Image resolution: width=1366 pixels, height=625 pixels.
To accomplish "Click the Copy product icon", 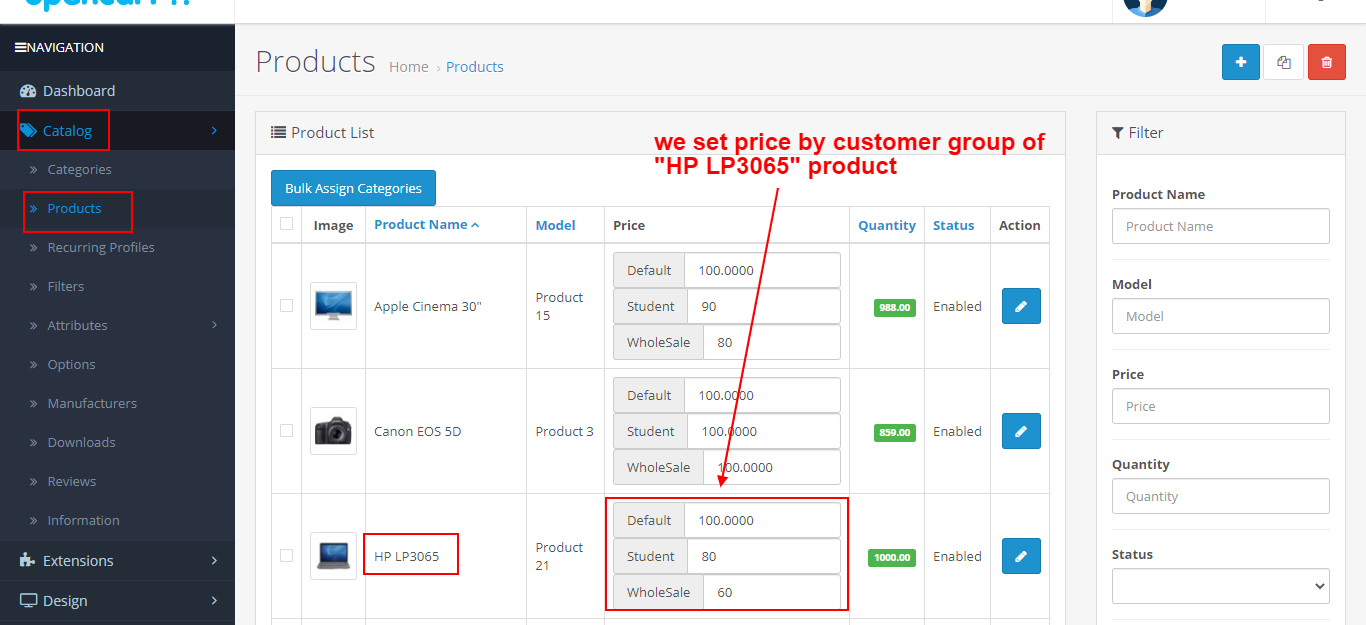I will [x=1283, y=61].
